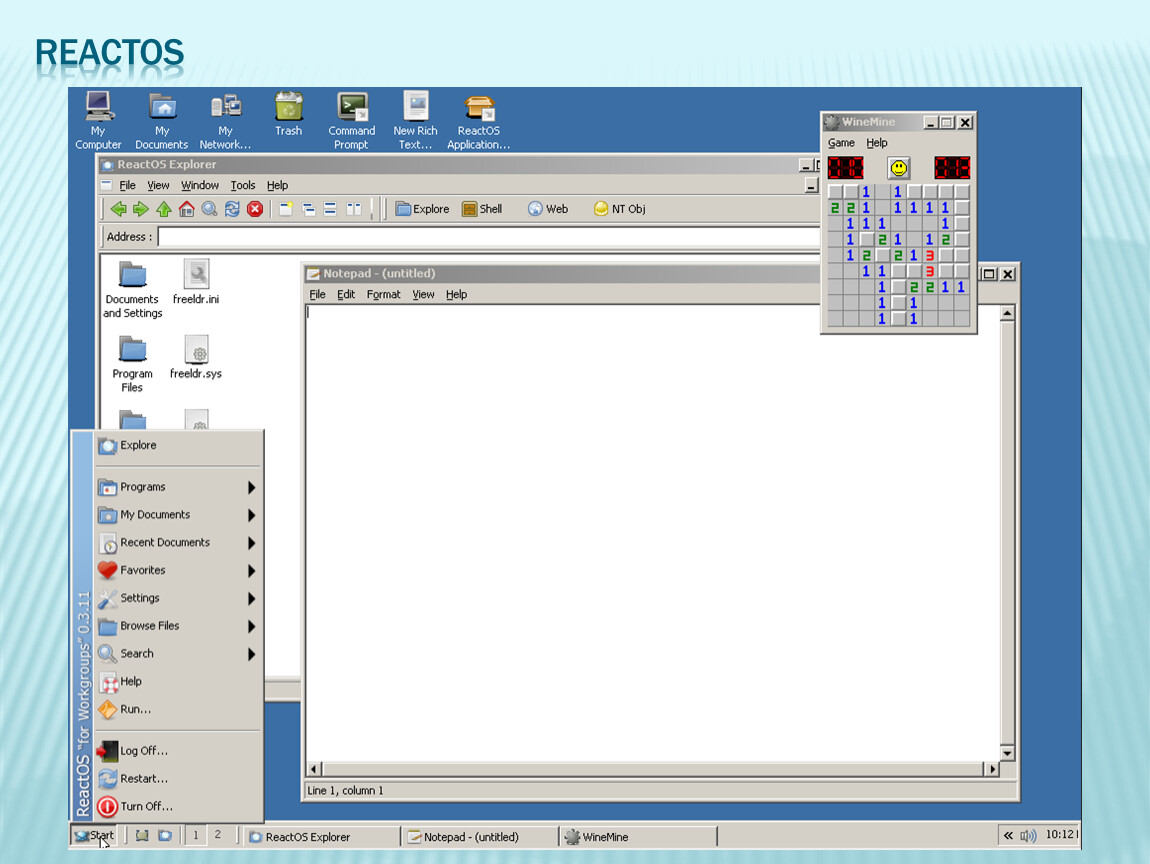
Task: Select the Trash desktop icon
Action: pos(288,114)
